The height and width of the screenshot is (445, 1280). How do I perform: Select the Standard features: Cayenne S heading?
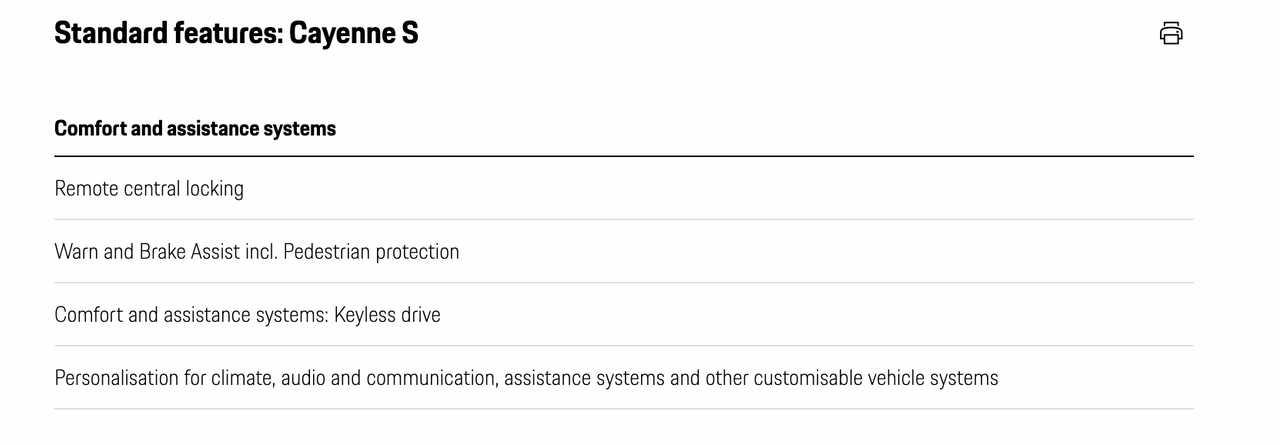pos(236,33)
